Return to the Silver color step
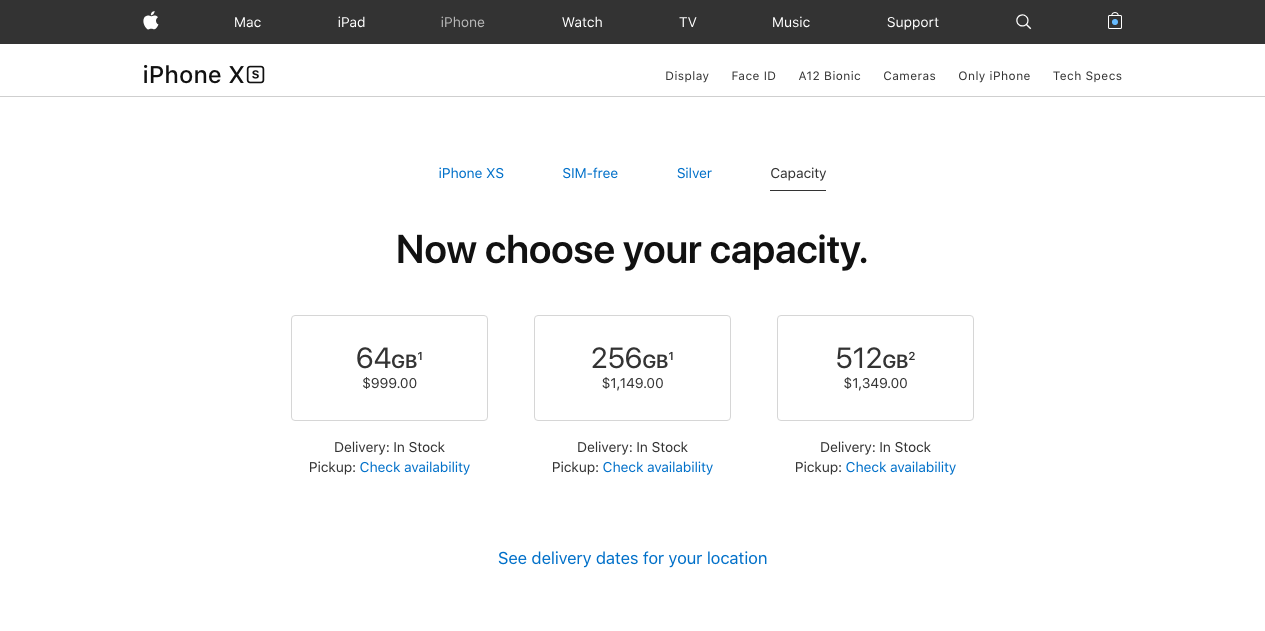This screenshot has height=631, width=1265. 694,173
